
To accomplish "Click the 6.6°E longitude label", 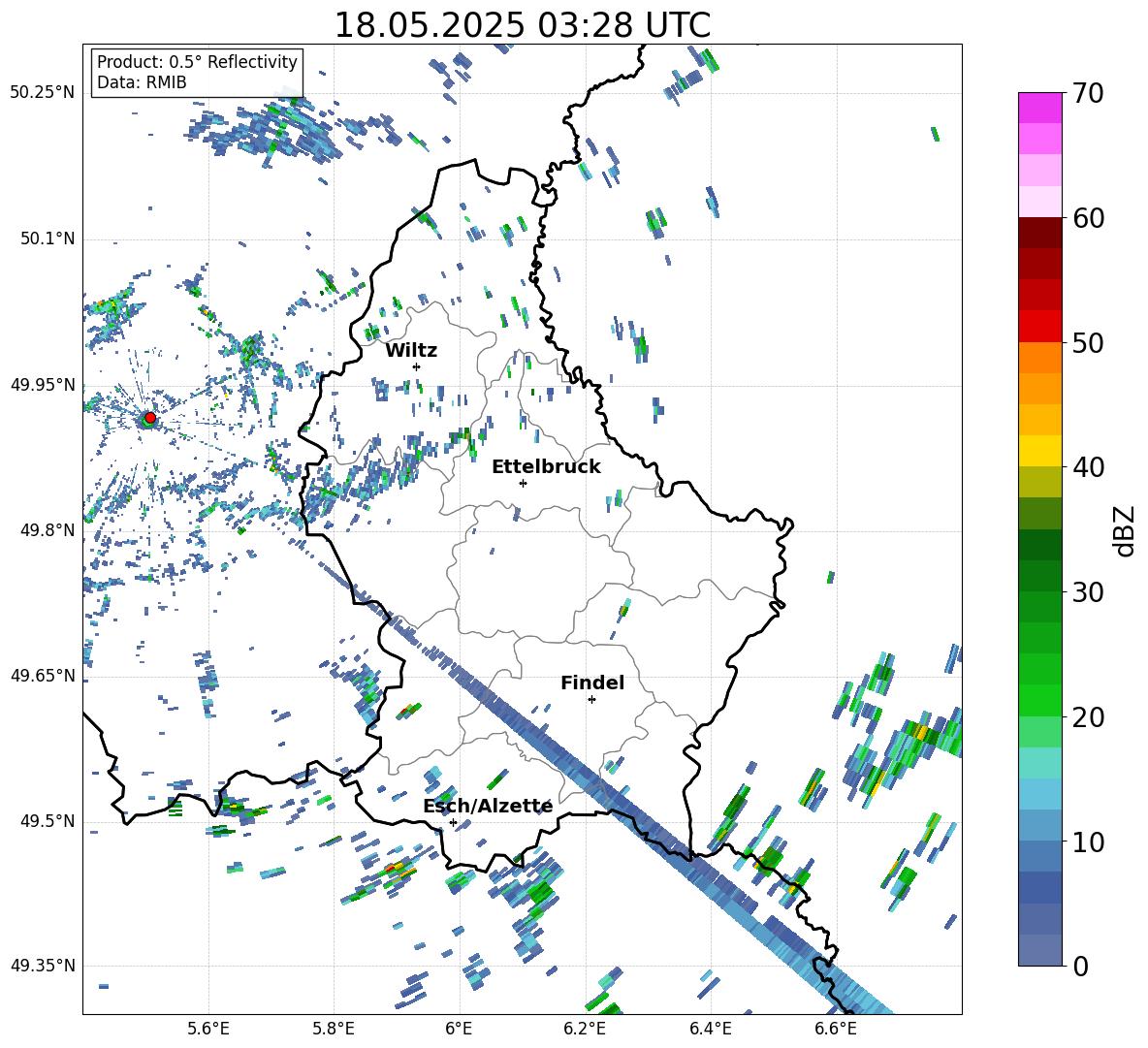I will (836, 1029).
